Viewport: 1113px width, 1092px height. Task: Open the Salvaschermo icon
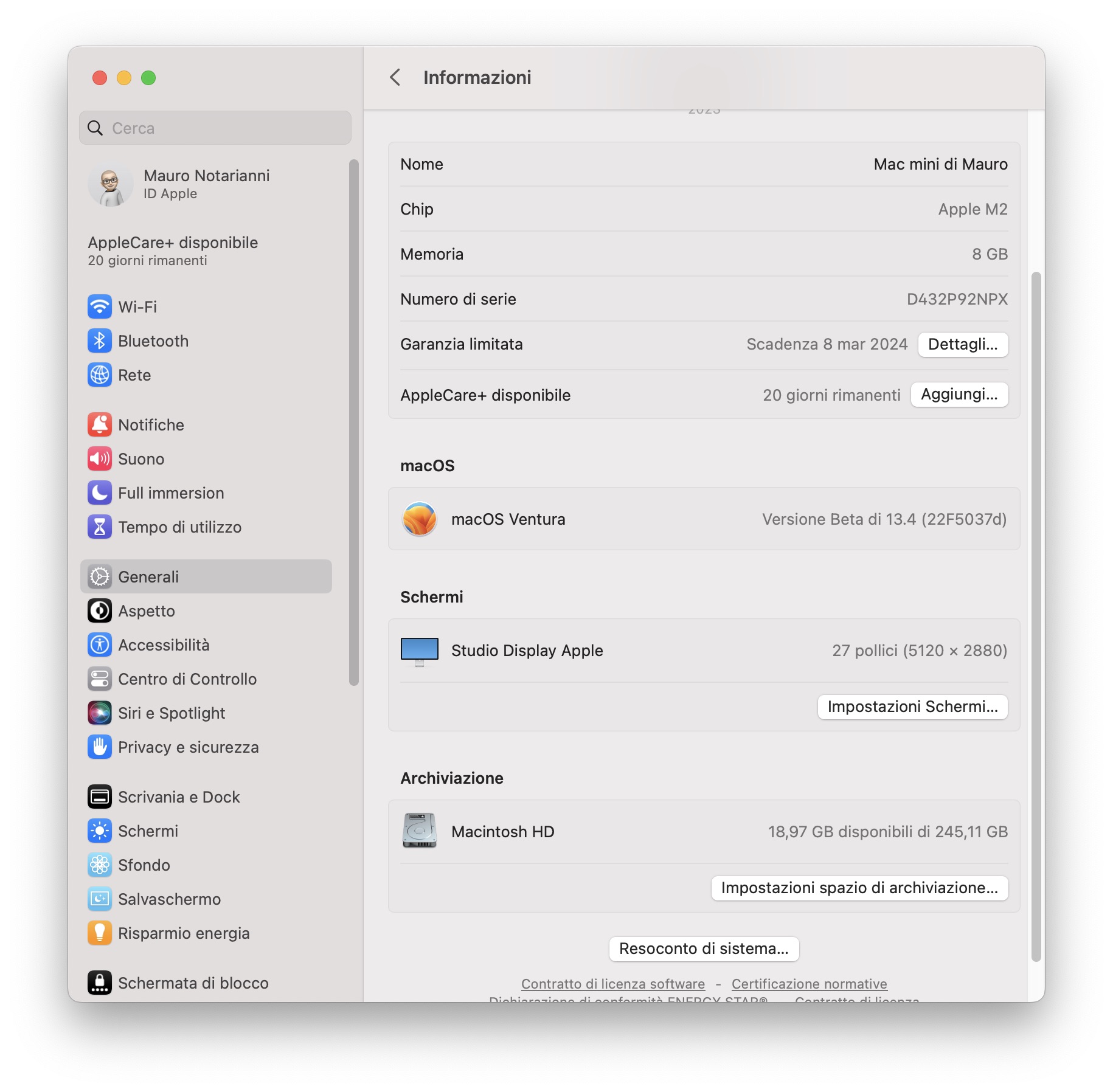tap(99, 899)
